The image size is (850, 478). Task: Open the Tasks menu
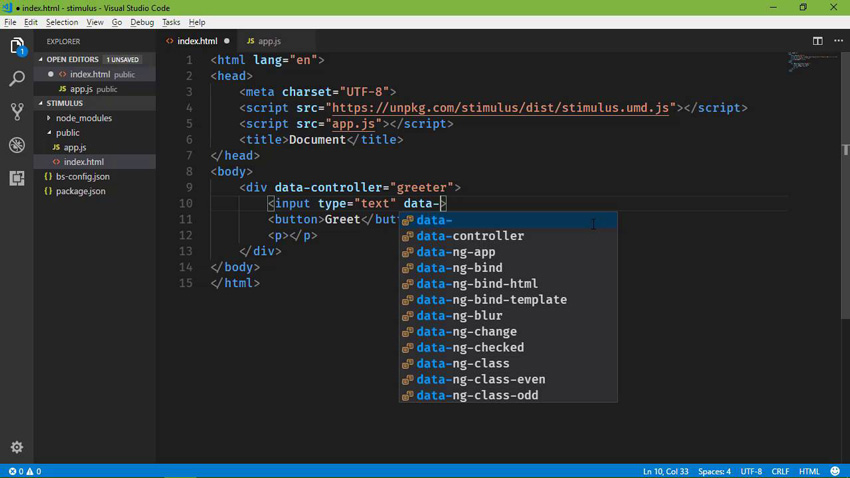pos(171,22)
